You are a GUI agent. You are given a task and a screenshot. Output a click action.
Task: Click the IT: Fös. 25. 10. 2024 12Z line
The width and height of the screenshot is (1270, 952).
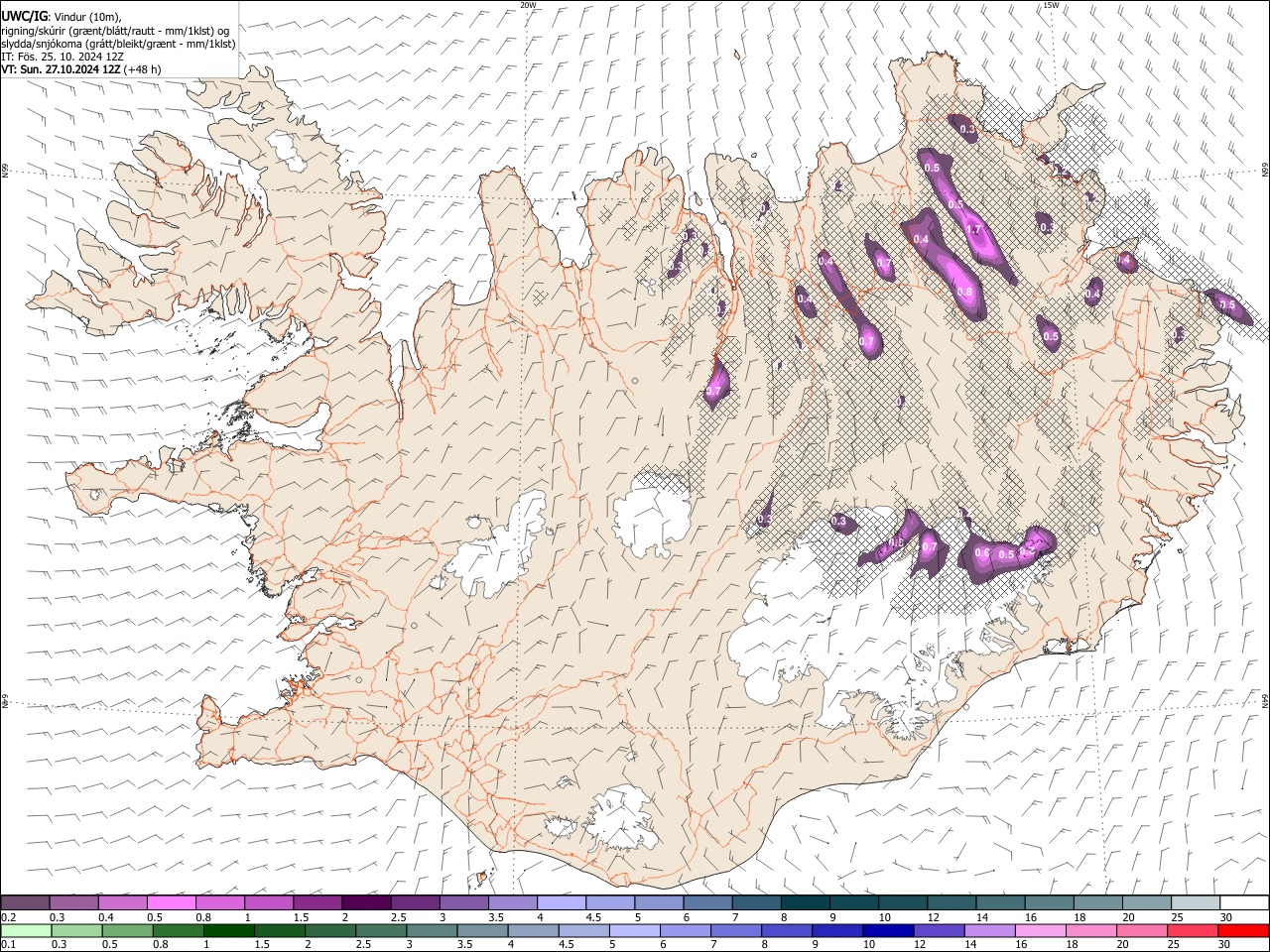point(63,57)
